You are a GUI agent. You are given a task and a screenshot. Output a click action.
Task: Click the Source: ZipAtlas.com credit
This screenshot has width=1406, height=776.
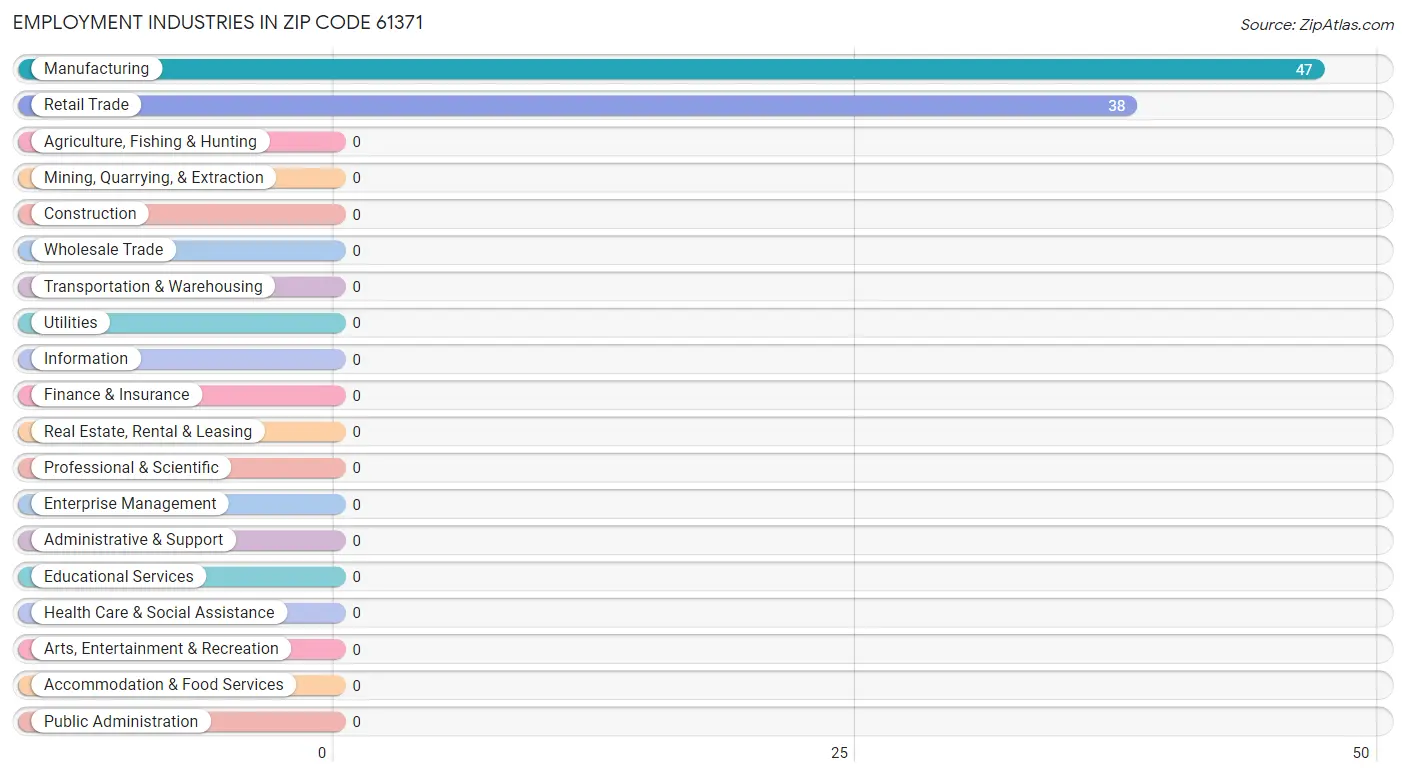pyautogui.click(x=1317, y=25)
